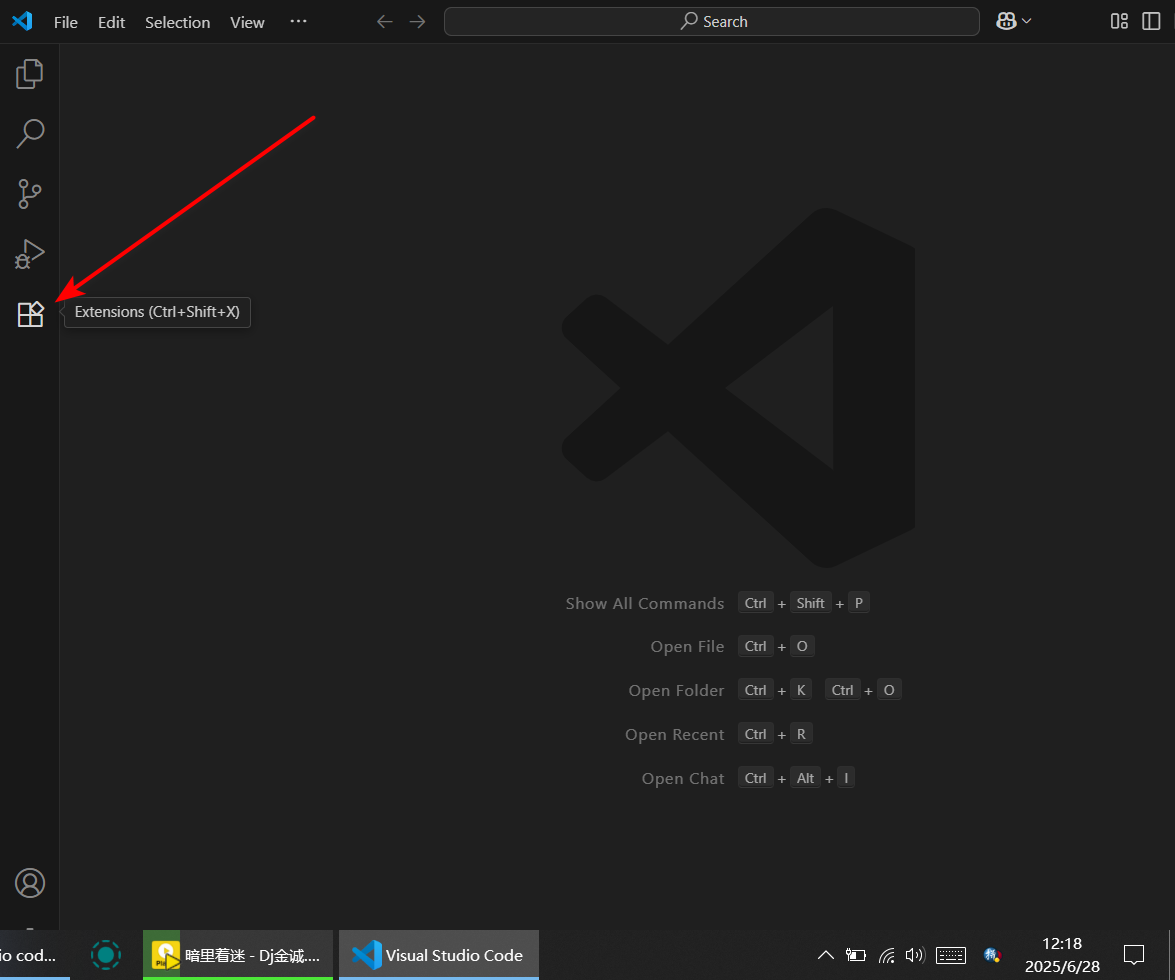Open the Customize Layout control
Viewport: 1175px width, 980px height.
(x=1118, y=20)
